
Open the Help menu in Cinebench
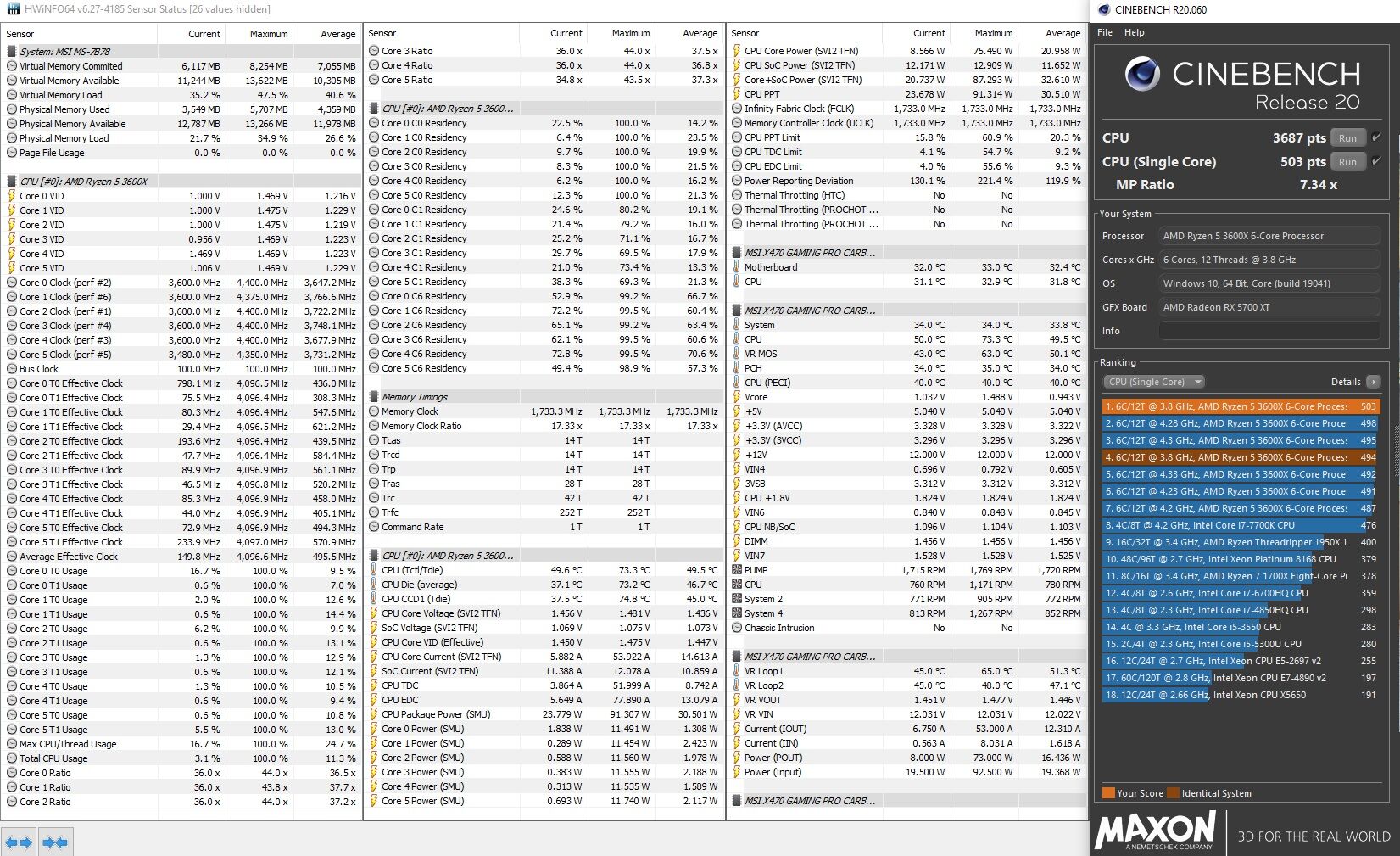click(1135, 32)
